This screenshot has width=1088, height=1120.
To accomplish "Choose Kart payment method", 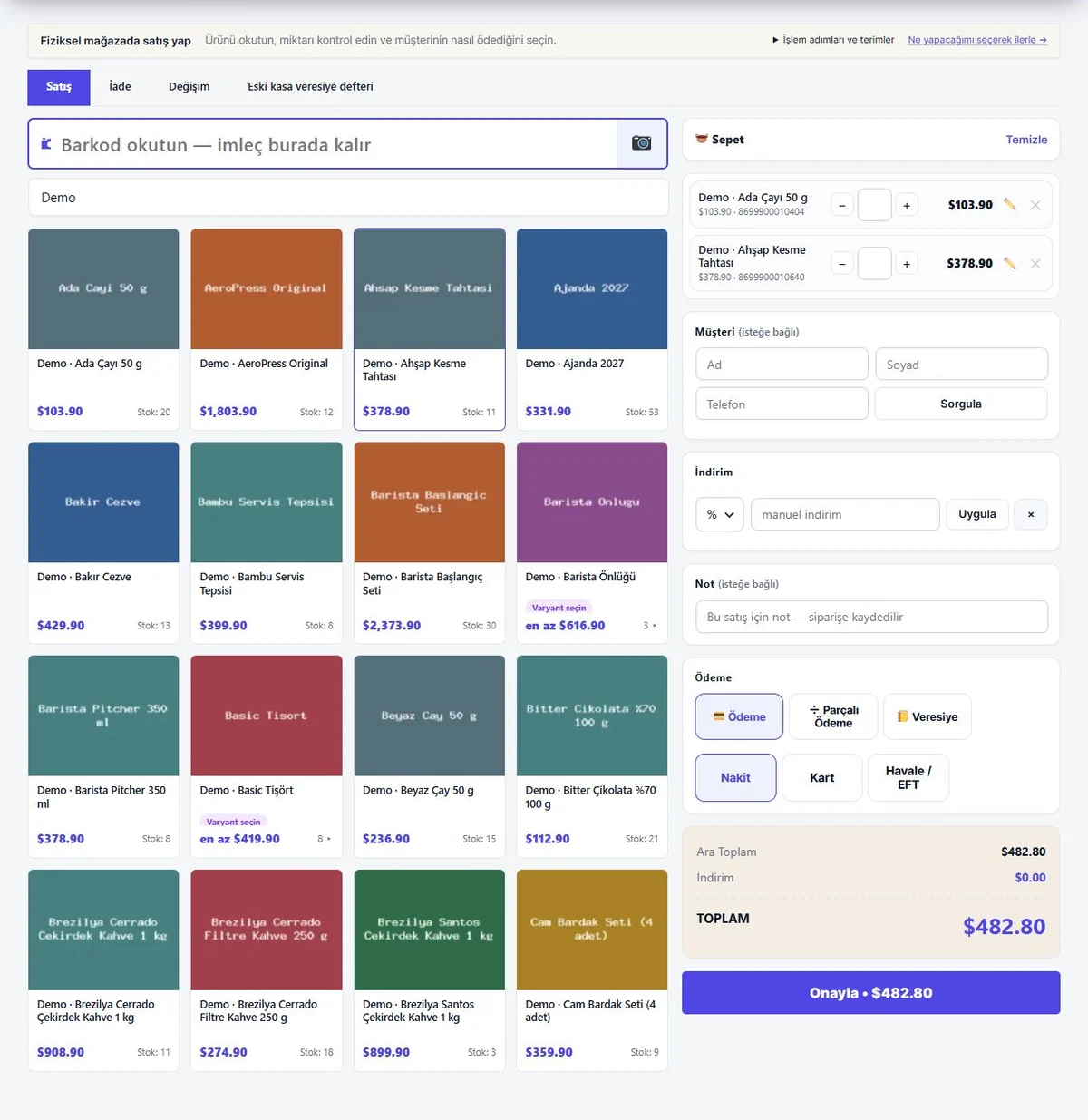I will pyautogui.click(x=822, y=777).
